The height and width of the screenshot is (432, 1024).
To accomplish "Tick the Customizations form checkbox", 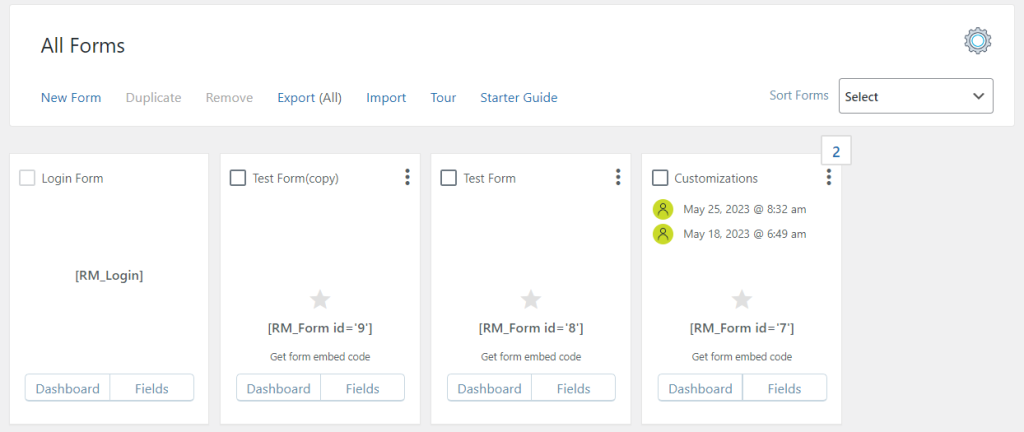I will tap(660, 178).
